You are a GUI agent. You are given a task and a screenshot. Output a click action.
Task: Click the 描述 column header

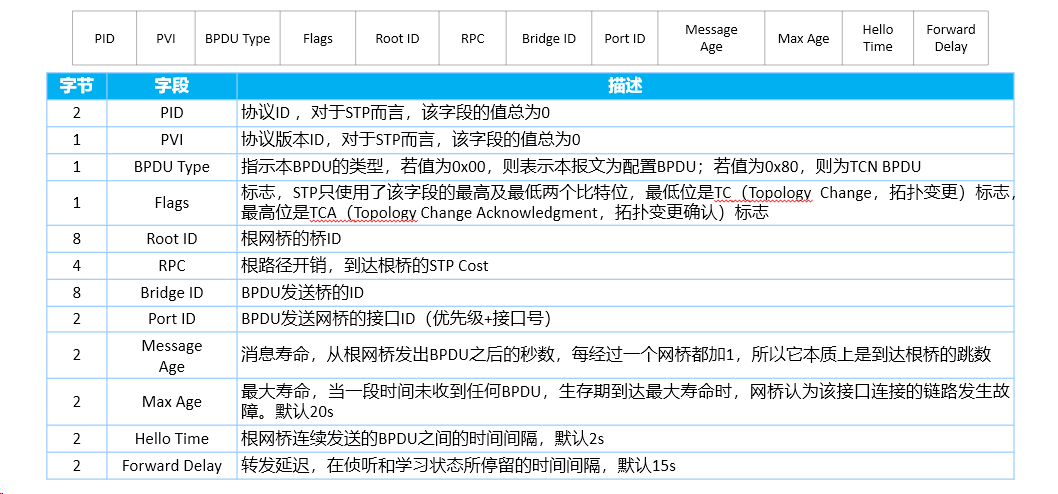[625, 86]
